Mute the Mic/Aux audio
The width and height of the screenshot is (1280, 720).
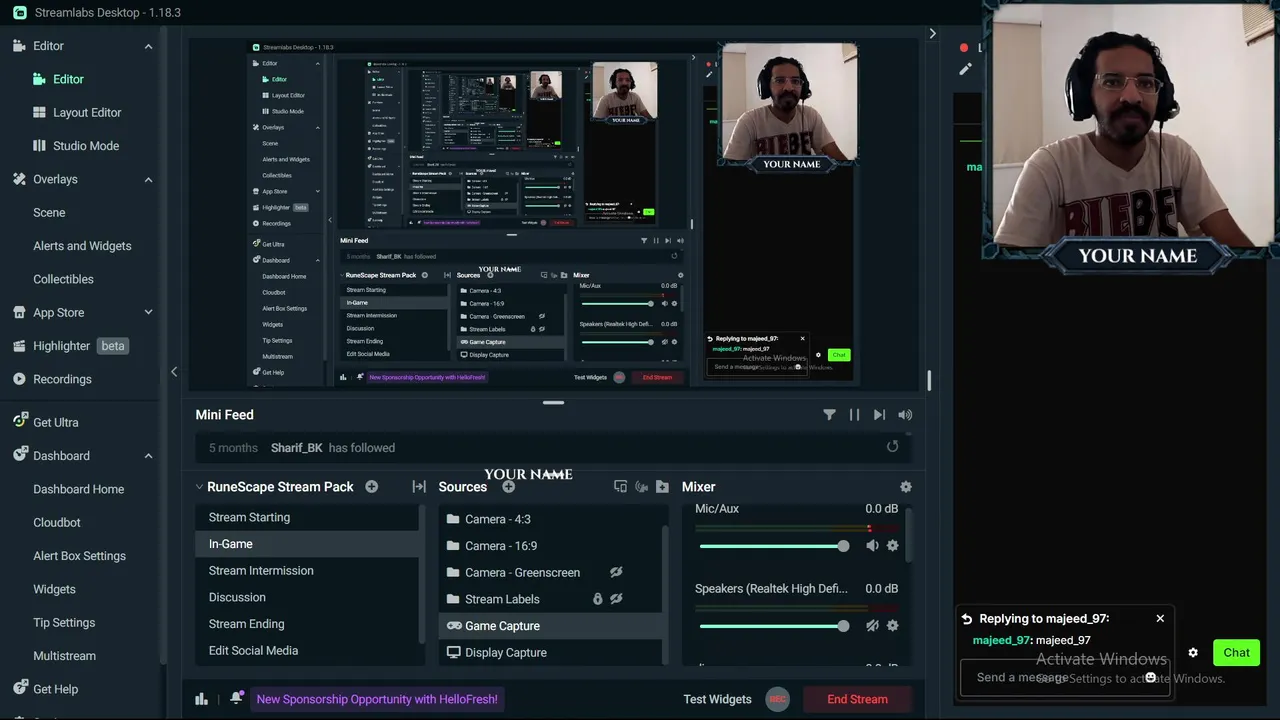point(872,546)
